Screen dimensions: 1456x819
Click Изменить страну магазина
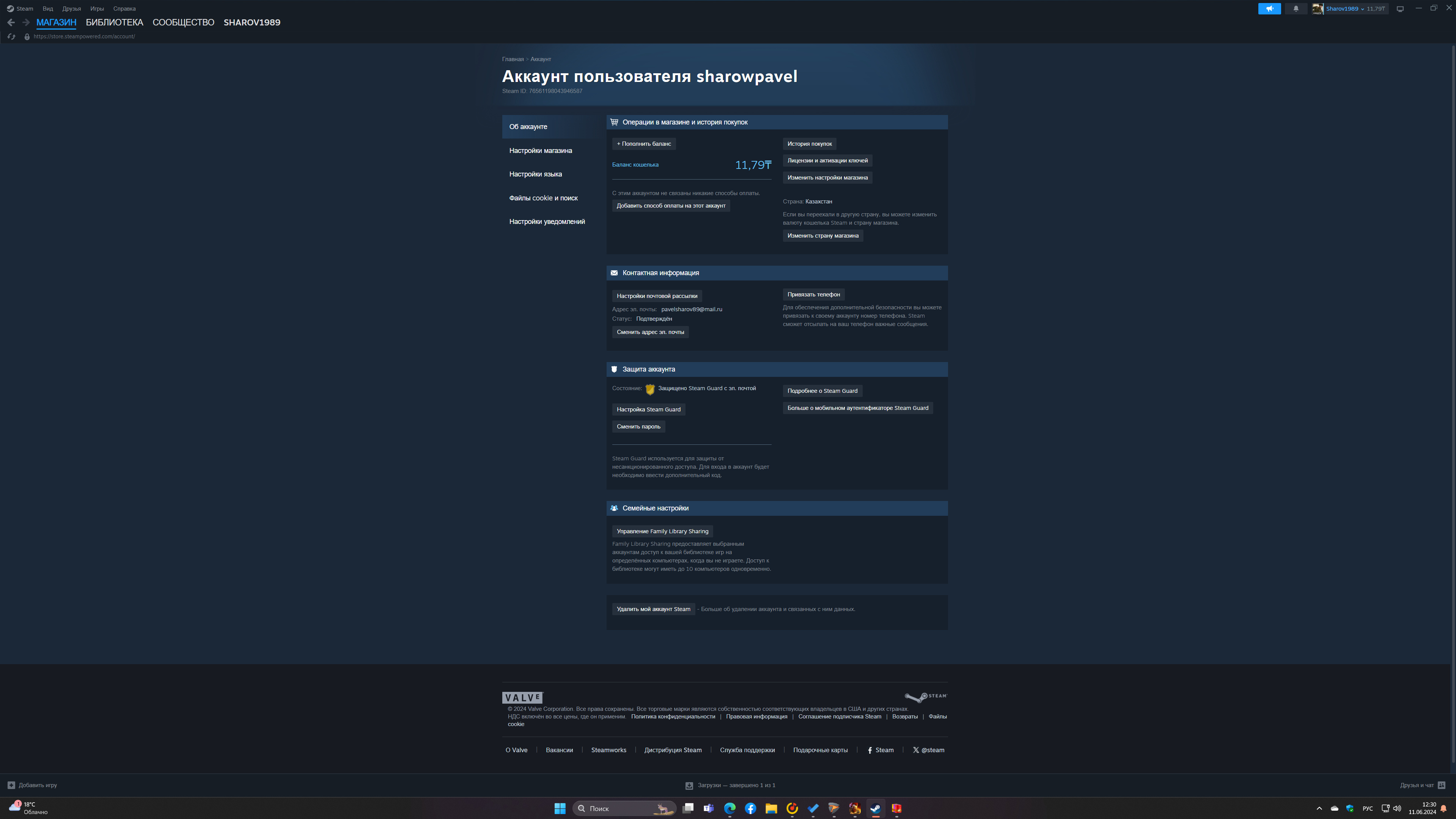823,236
